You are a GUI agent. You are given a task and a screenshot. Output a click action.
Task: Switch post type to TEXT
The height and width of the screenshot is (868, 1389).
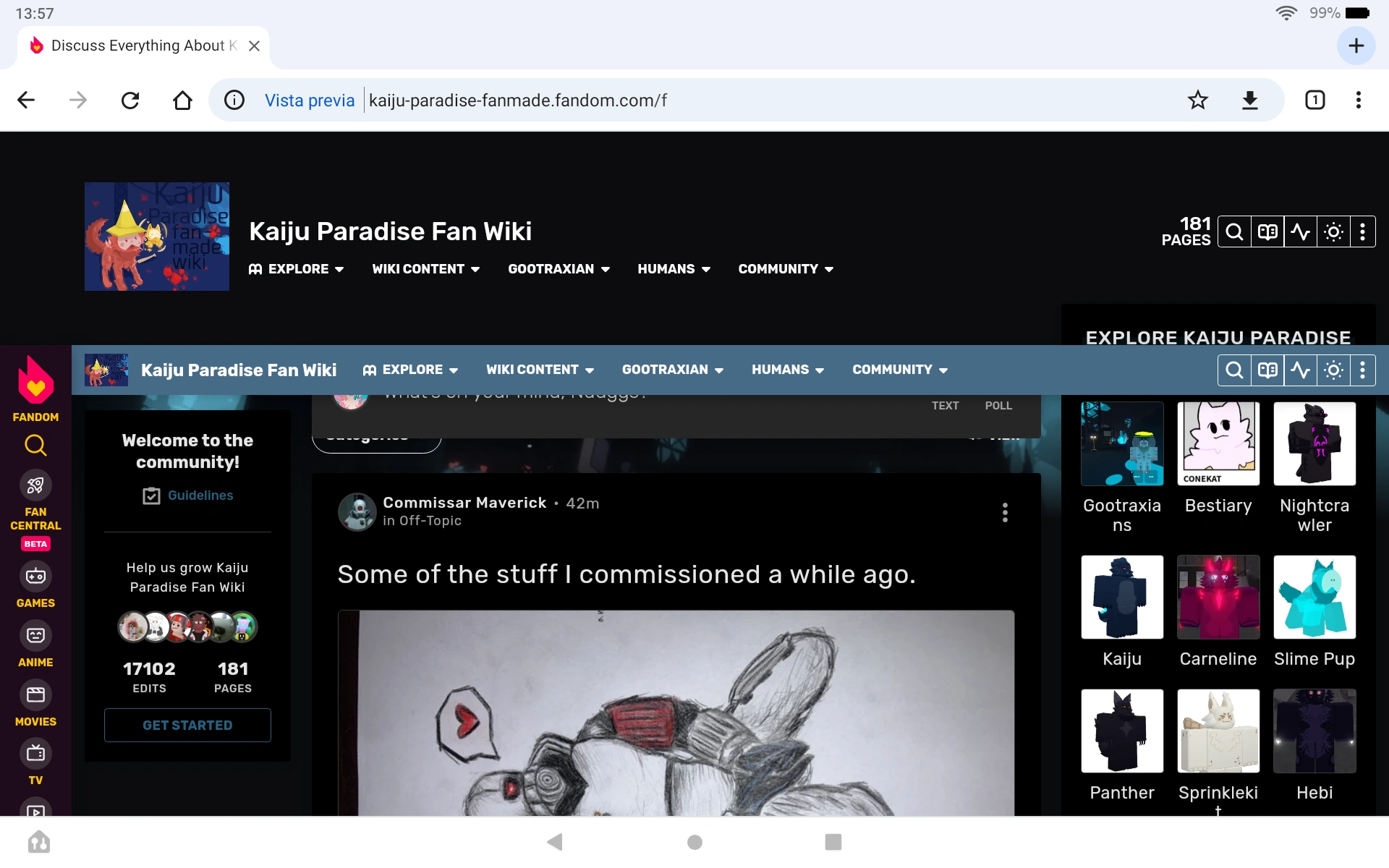945,406
